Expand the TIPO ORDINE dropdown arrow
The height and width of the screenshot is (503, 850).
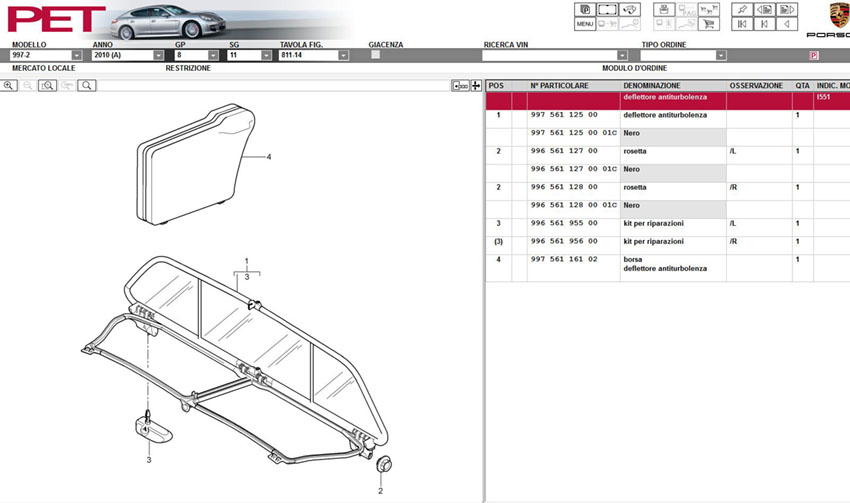[x=720, y=55]
